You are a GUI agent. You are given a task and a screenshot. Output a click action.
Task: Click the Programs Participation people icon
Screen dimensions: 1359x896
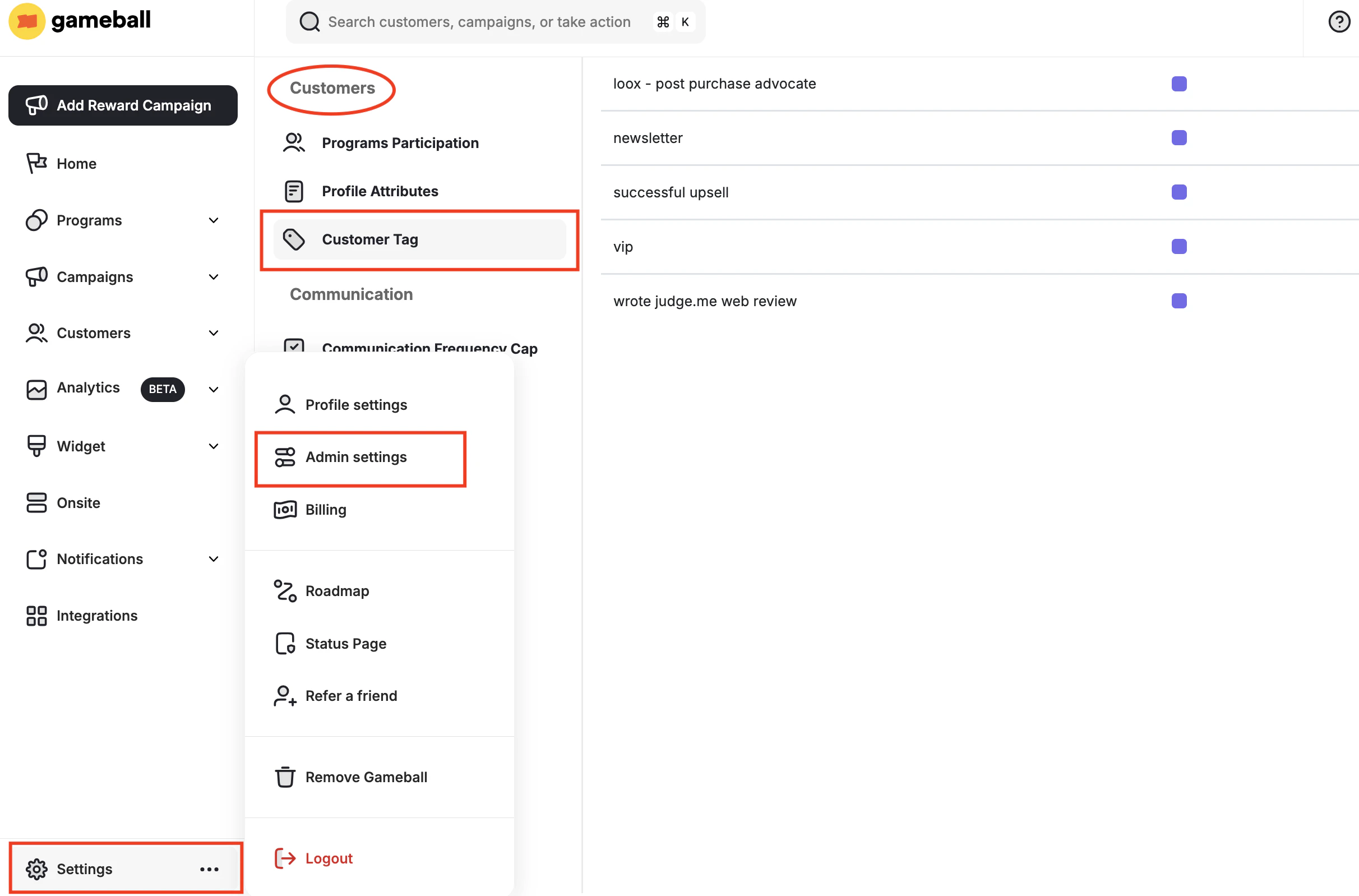(294, 143)
